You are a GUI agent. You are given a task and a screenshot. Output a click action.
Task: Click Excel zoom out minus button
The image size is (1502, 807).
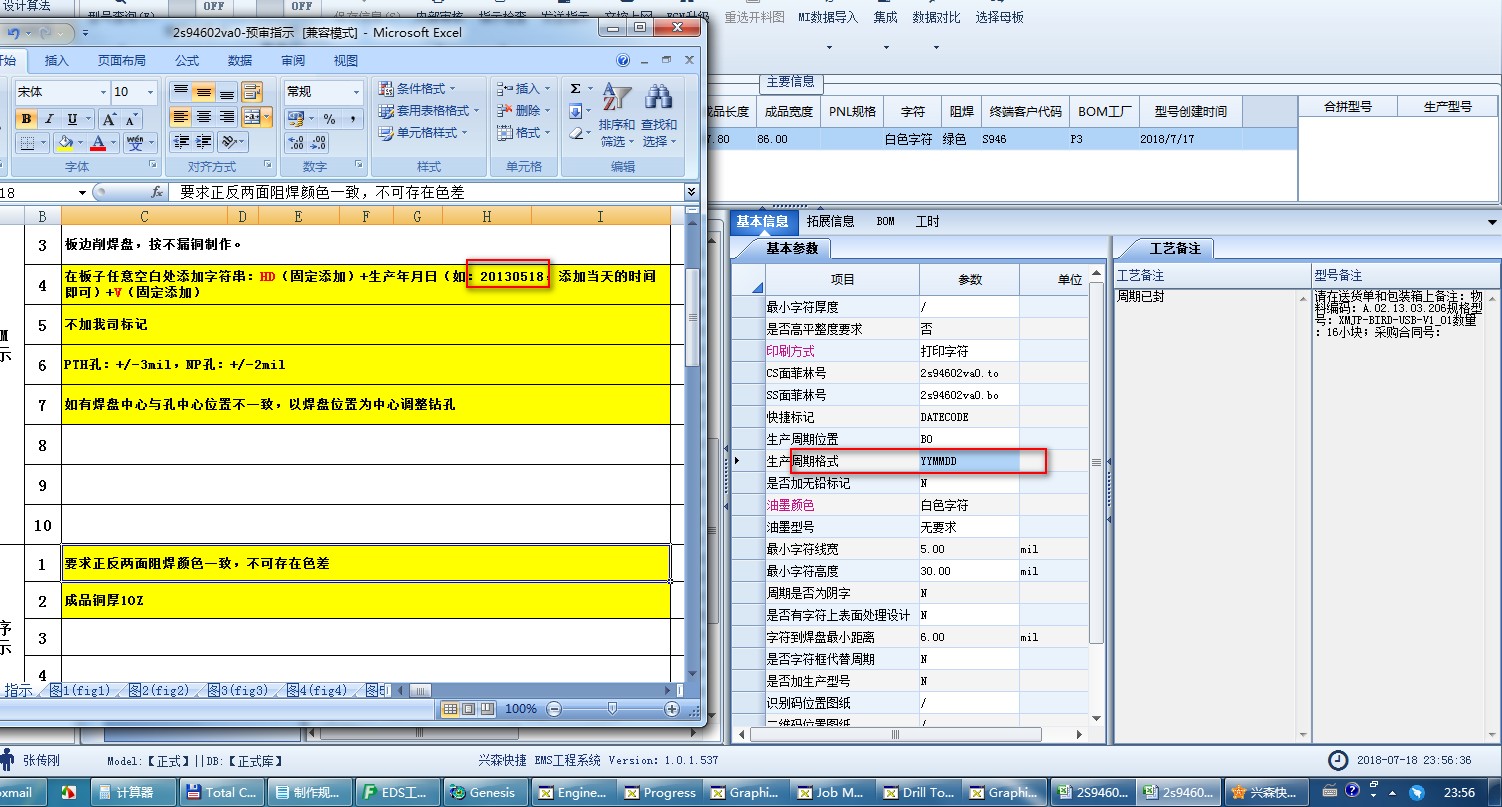pyautogui.click(x=554, y=709)
